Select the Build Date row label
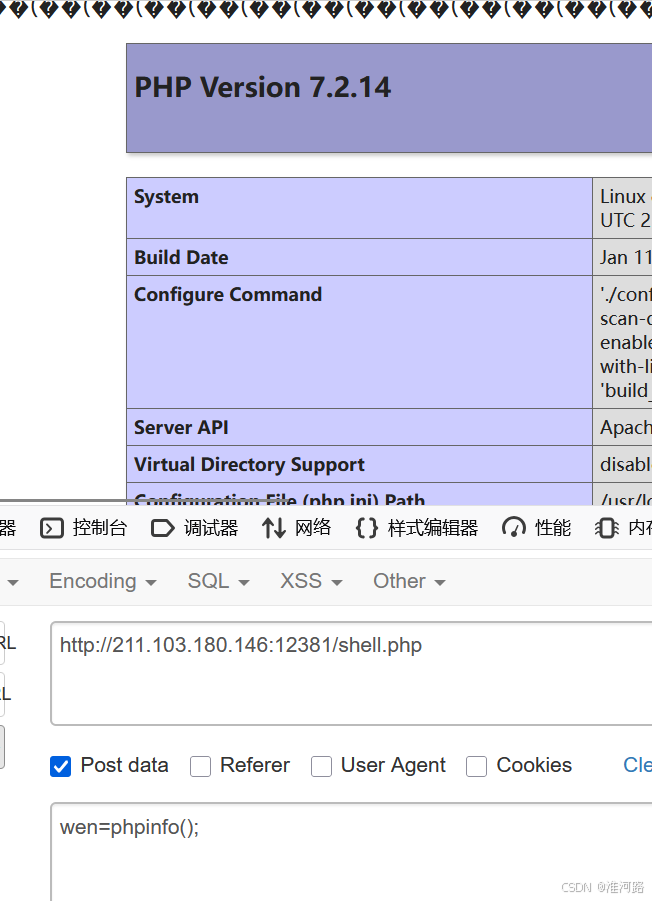 coord(181,257)
